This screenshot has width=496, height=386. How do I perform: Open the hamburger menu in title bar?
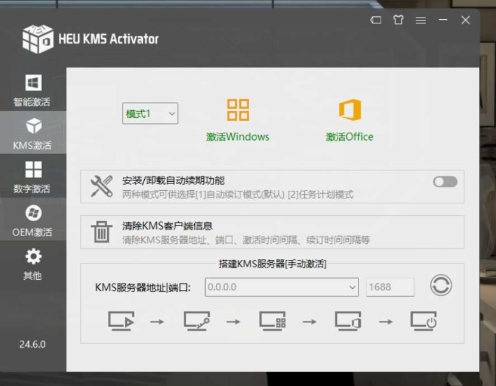tap(421, 20)
